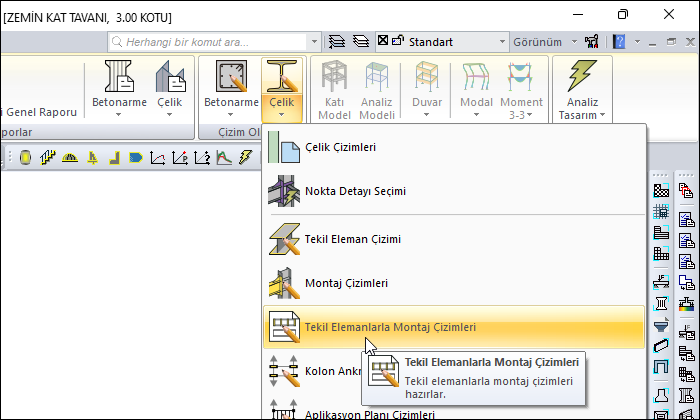Toggle the layer lock padlock icon
The width and height of the screenshot is (700, 420).
click(x=397, y=41)
